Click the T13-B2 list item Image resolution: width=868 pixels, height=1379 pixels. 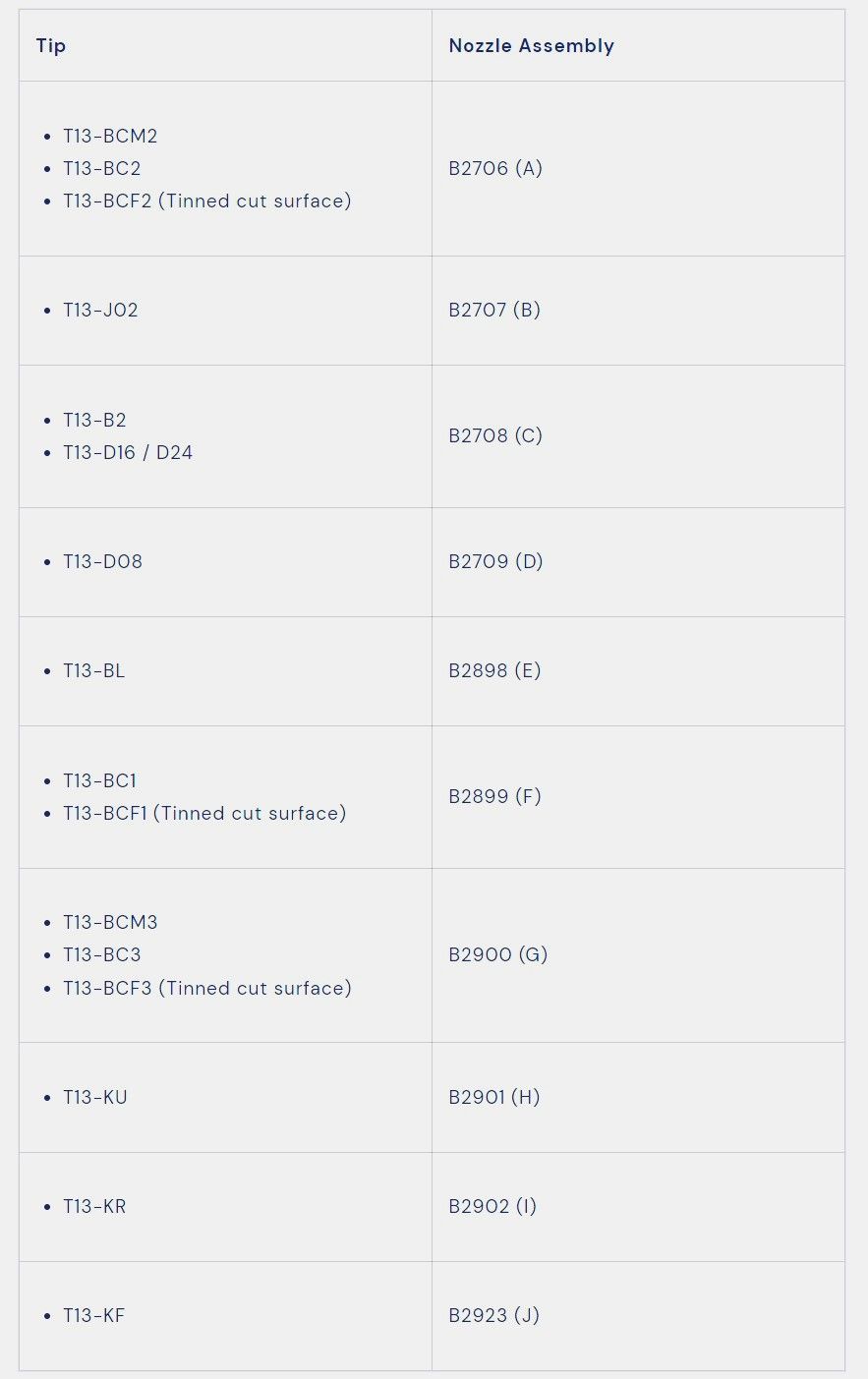[94, 420]
